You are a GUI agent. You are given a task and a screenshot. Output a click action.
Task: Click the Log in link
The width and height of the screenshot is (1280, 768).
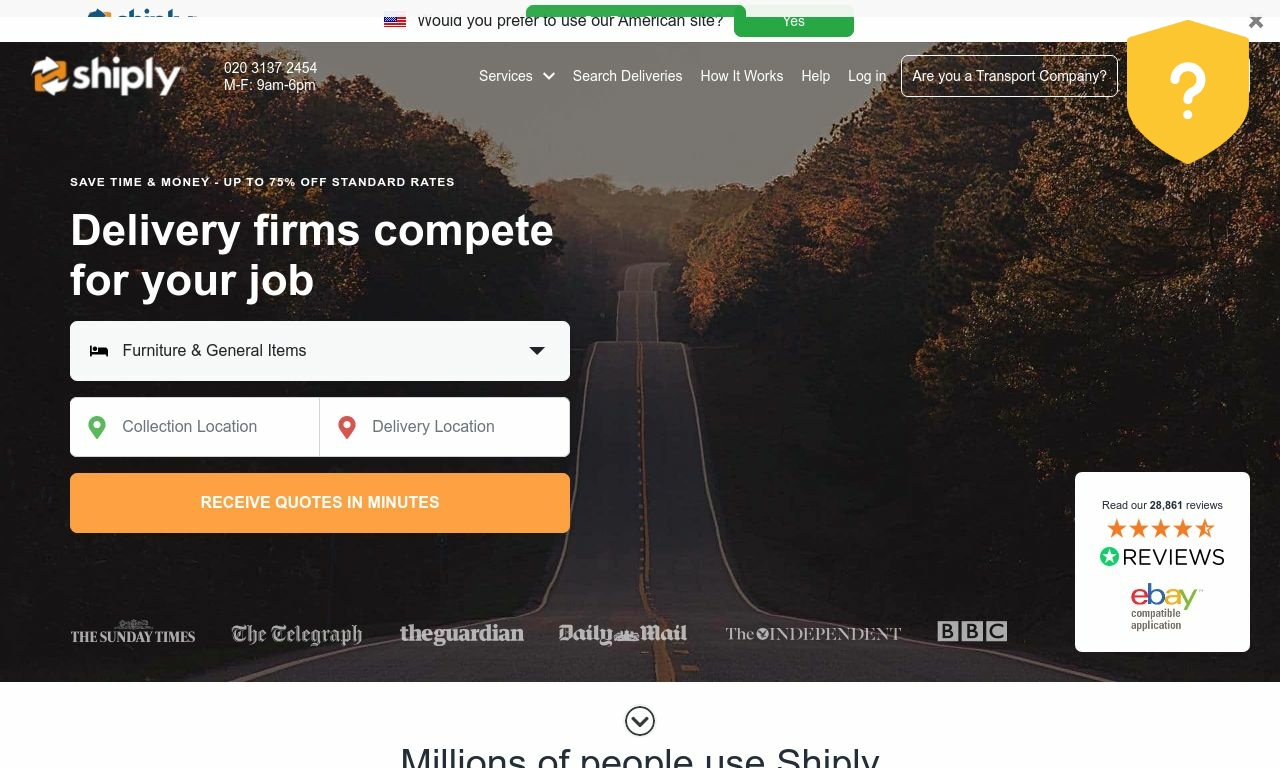867,76
